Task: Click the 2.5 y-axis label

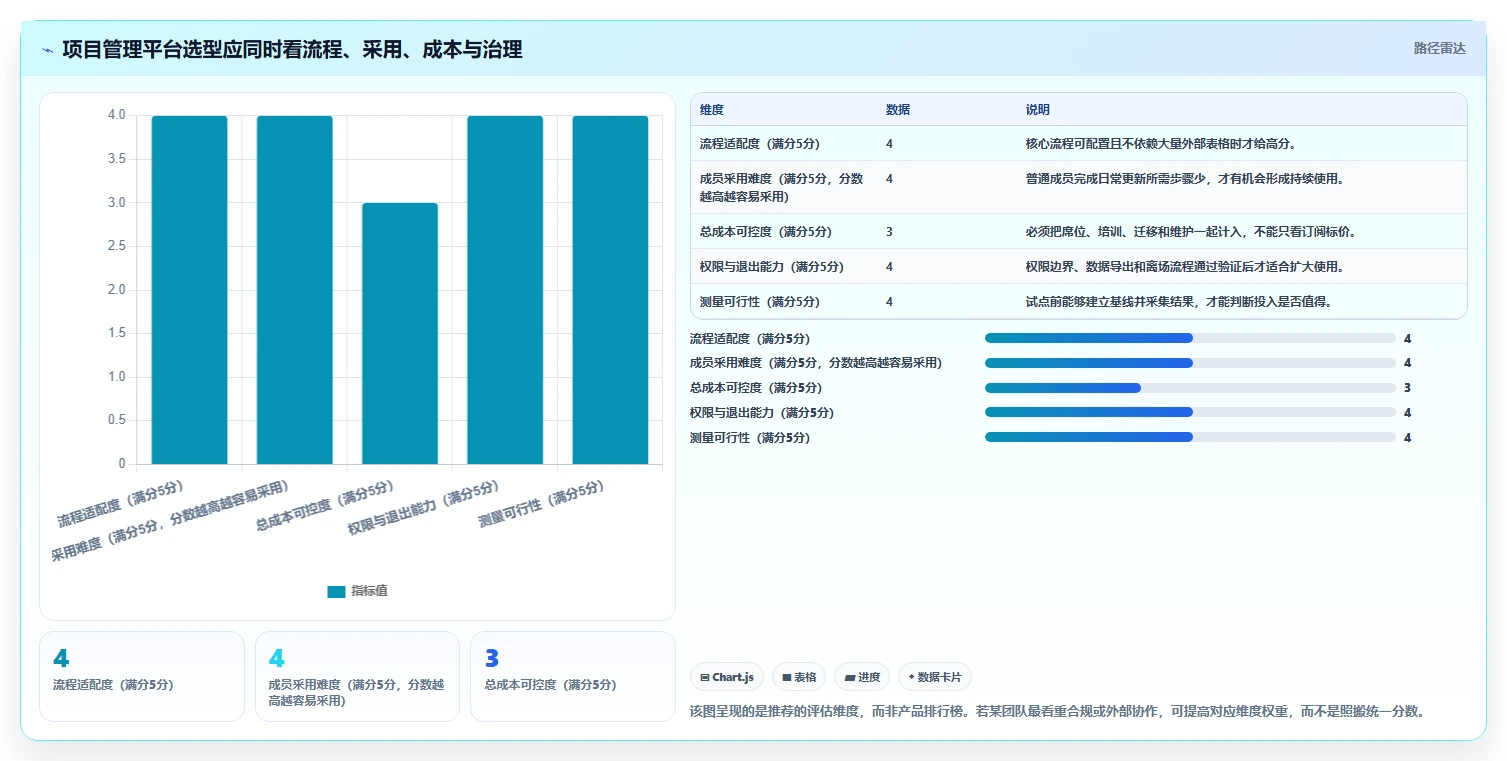Action: tap(116, 246)
